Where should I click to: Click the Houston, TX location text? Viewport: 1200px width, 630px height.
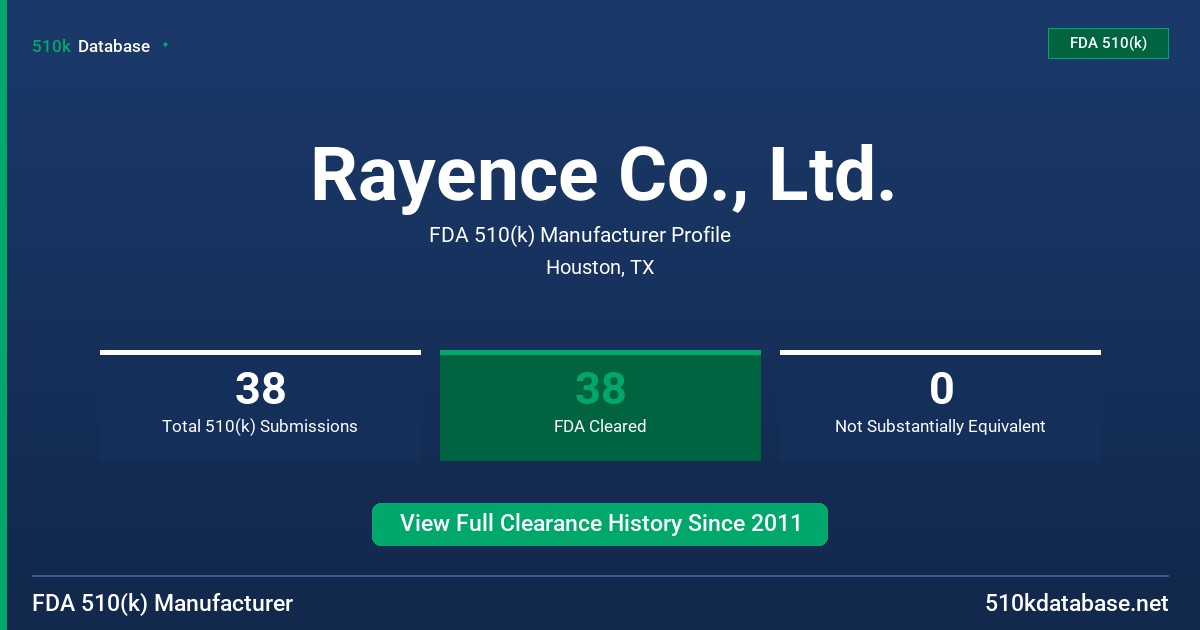pos(600,268)
